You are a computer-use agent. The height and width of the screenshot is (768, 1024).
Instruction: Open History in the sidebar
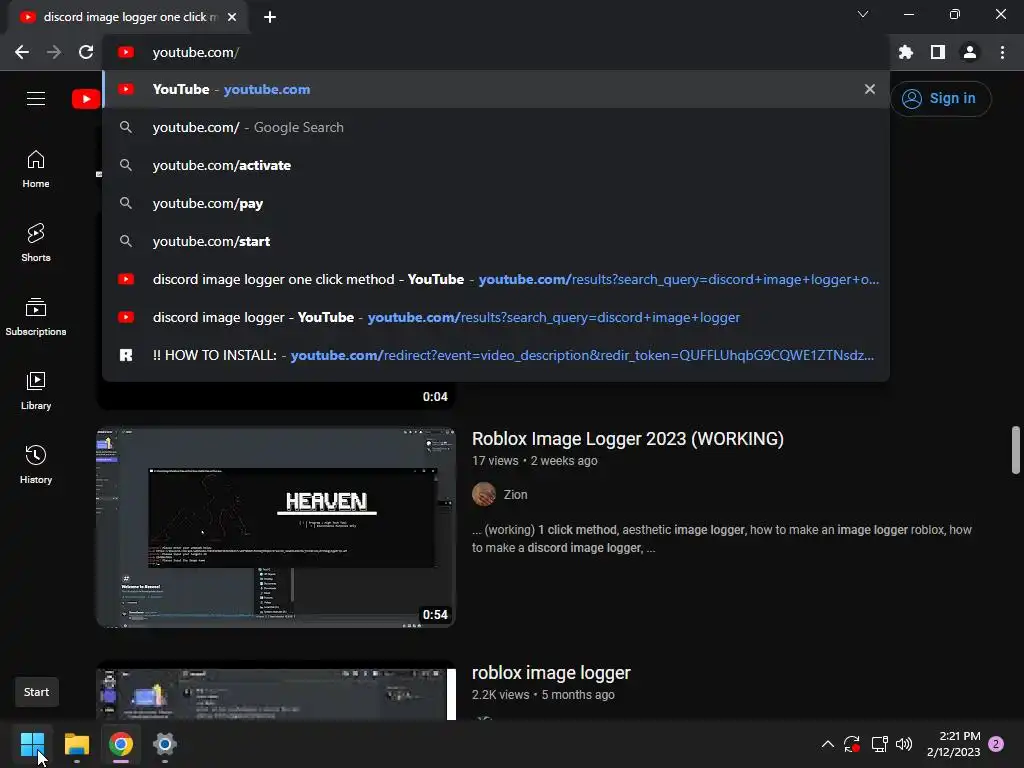(36, 464)
